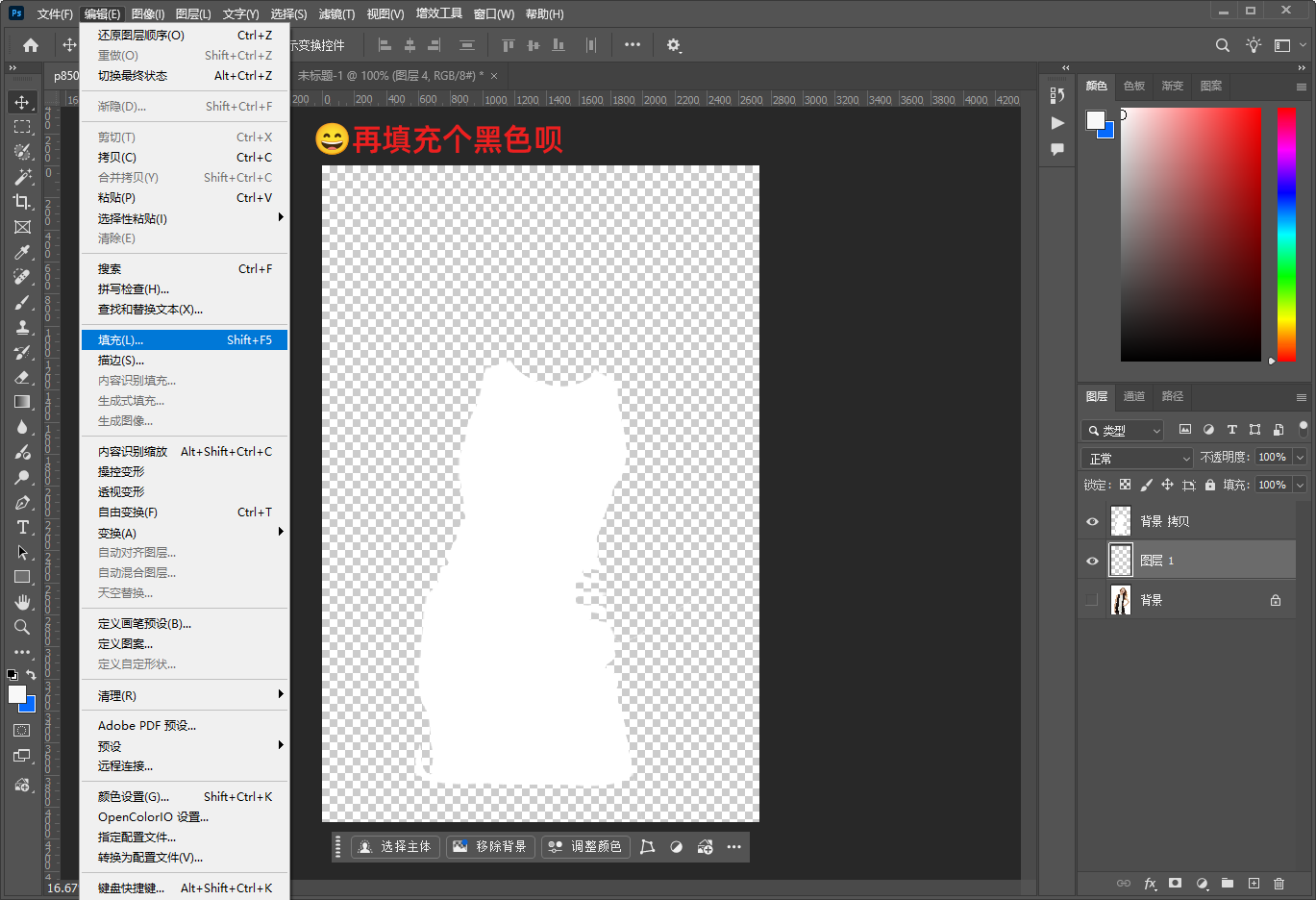Select the 背景 layer thumbnail
Image resolution: width=1316 pixels, height=900 pixels.
pos(1121,600)
